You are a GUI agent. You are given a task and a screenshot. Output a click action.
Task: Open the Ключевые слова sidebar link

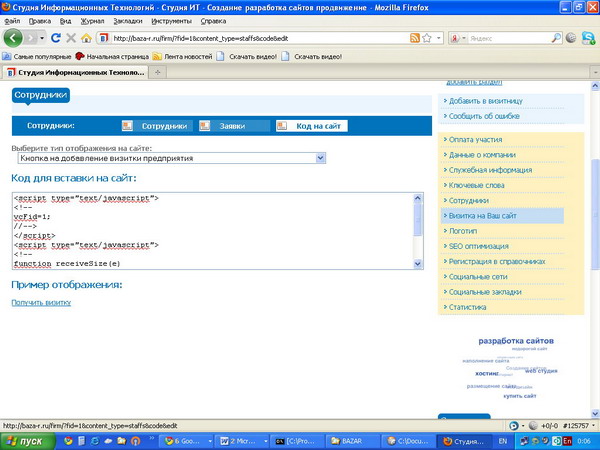pyautogui.click(x=476, y=185)
